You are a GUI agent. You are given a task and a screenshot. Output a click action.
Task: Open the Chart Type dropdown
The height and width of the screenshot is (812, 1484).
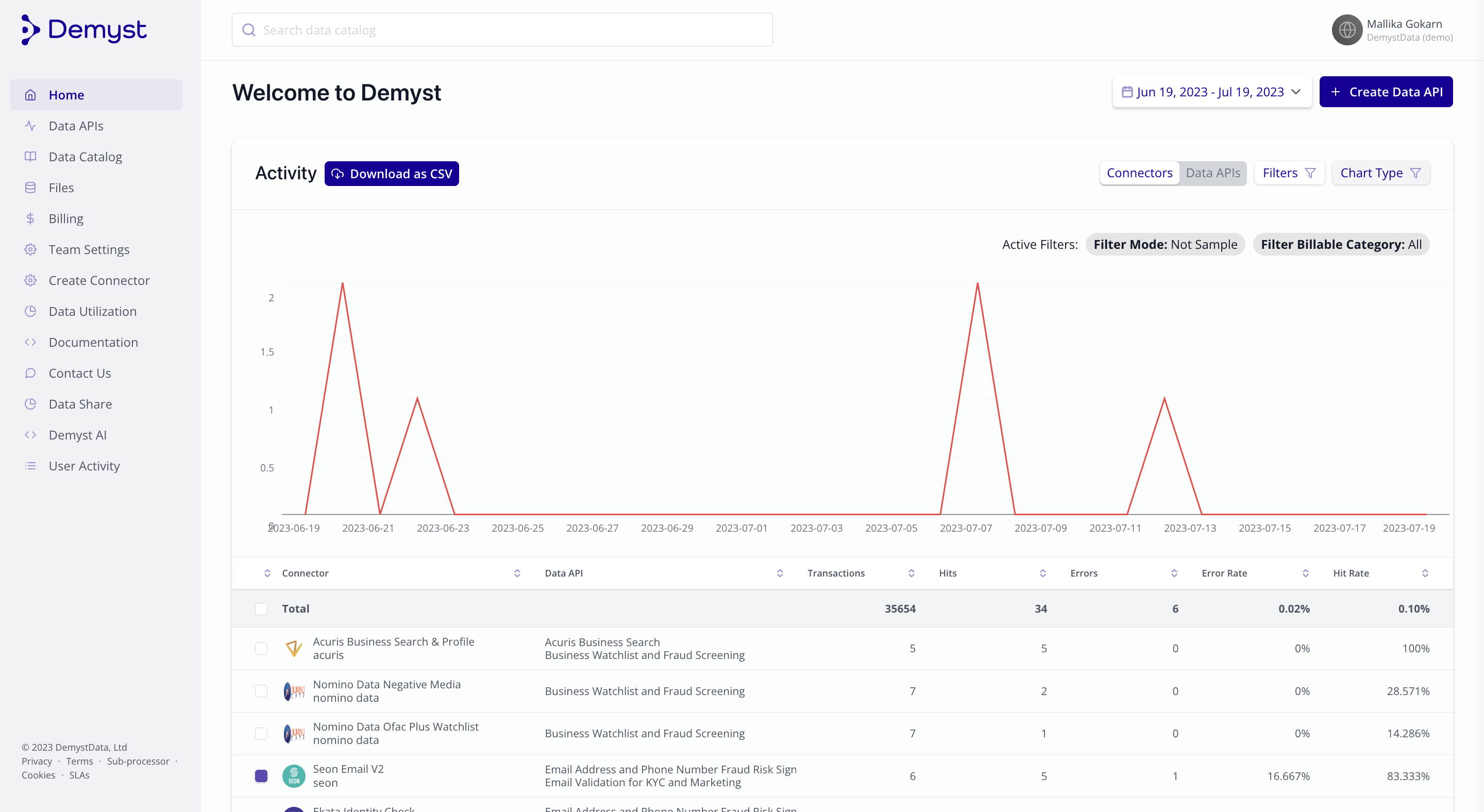[x=1380, y=173]
